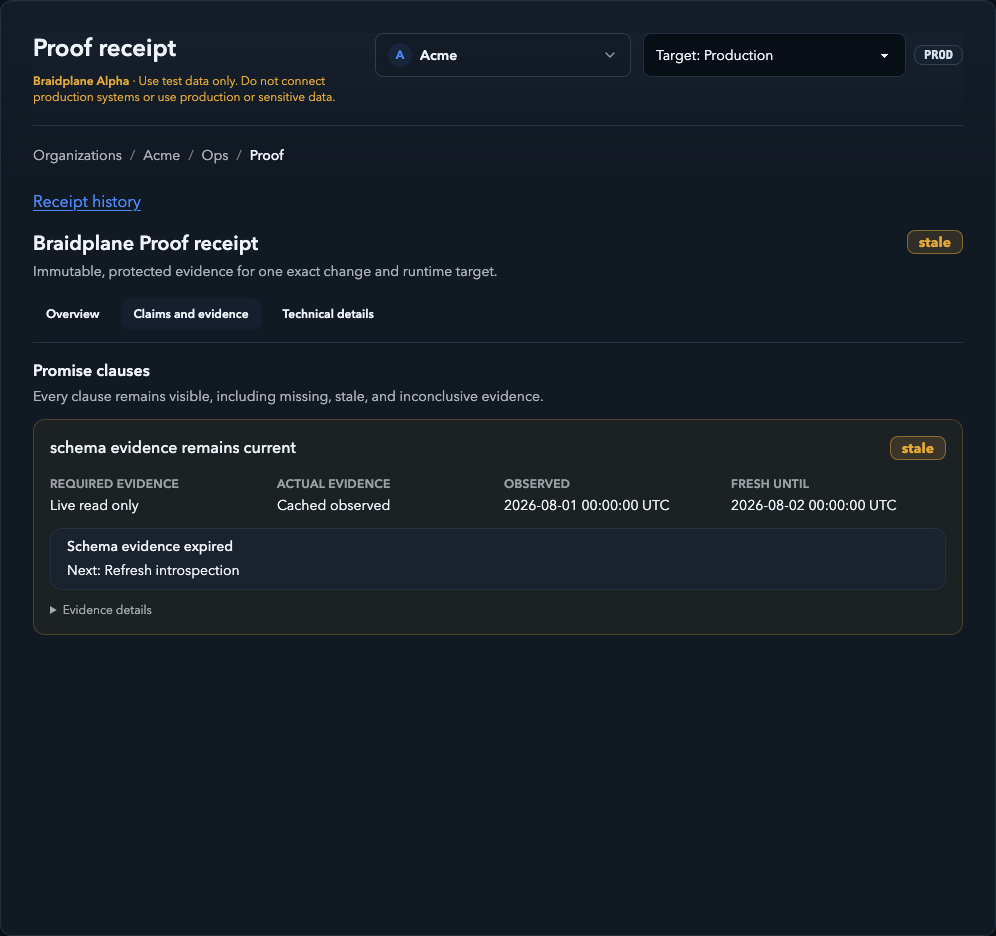
Task: Click the stale badge beside receipt title
Action: 934,243
